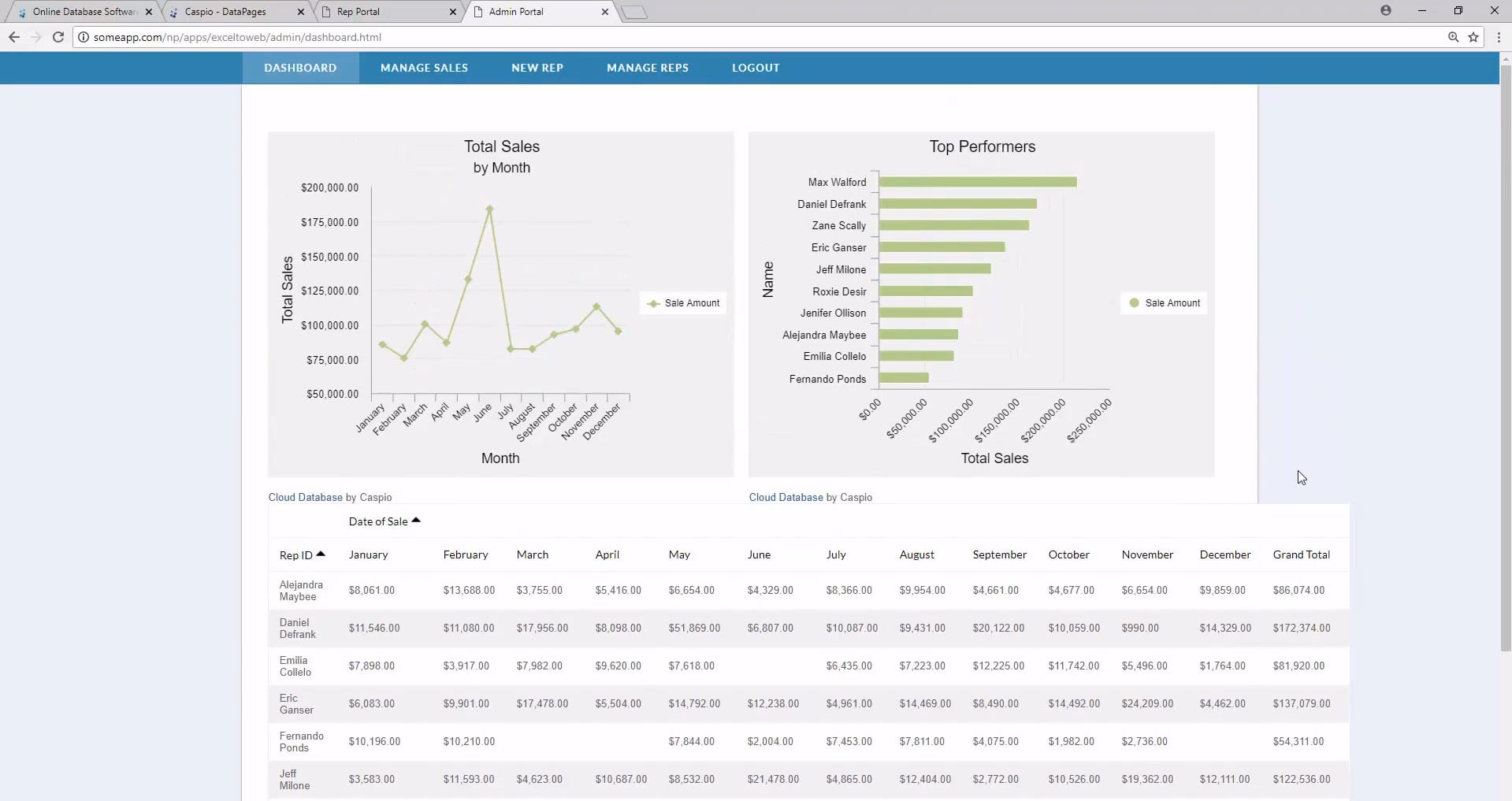Toggle Sale Amount legend in Total Sales chart
1512x801 pixels.
(683, 303)
